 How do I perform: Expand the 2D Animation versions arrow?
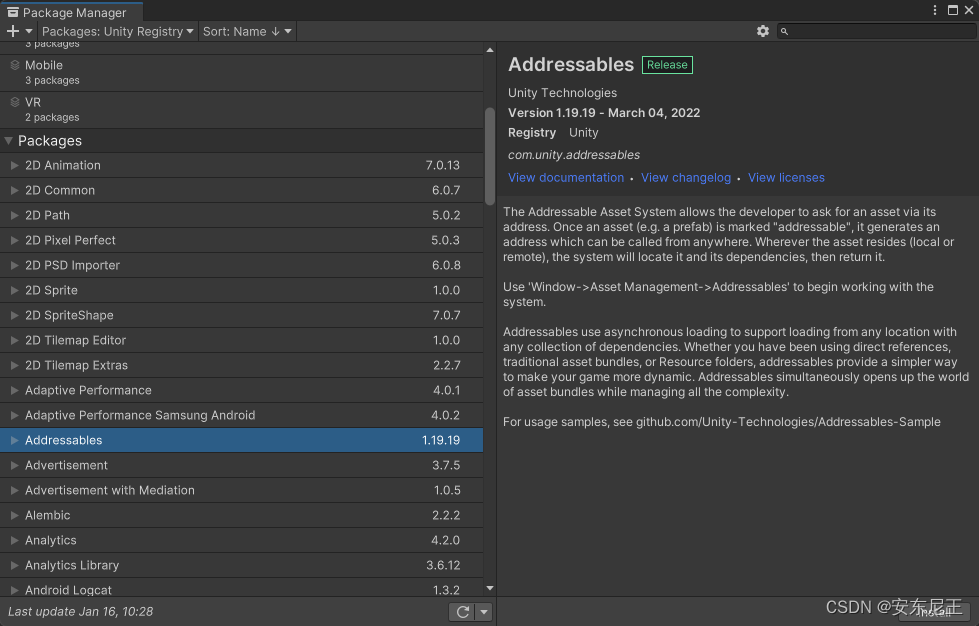point(14,165)
